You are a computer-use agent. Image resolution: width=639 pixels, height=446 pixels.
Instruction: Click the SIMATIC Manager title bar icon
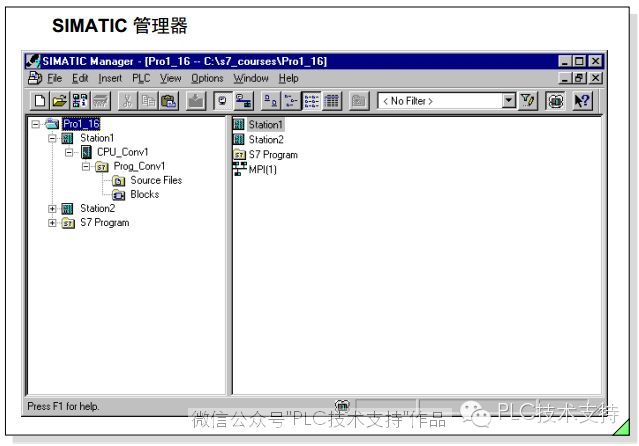pyautogui.click(x=33, y=61)
